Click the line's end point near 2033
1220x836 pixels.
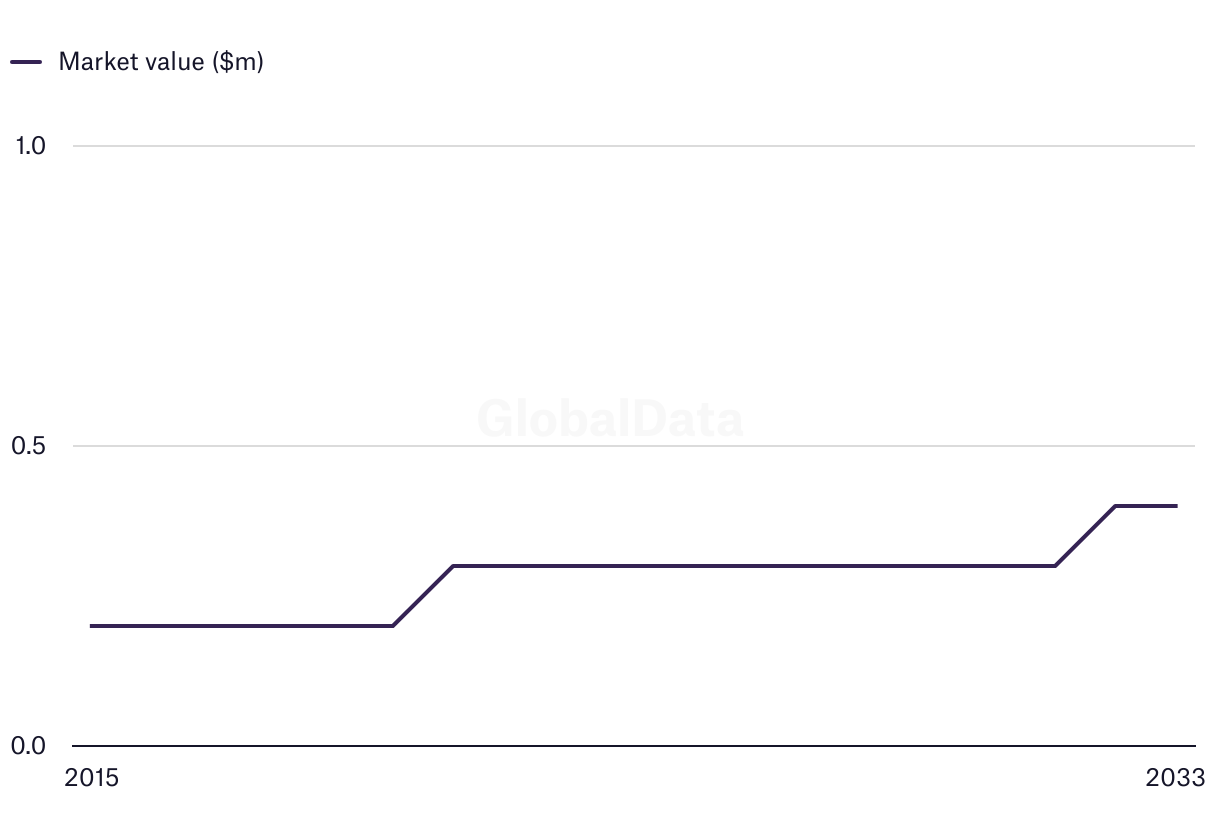(1176, 506)
